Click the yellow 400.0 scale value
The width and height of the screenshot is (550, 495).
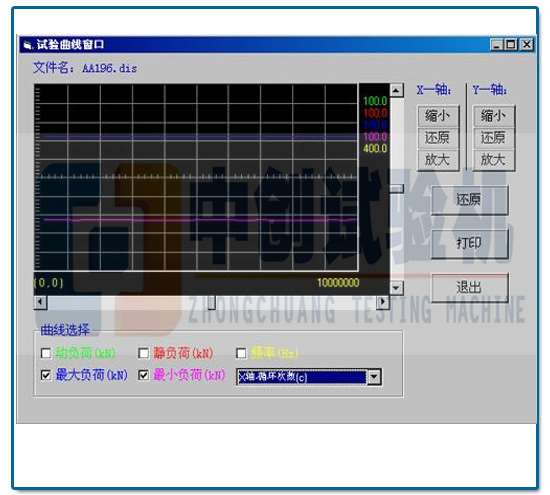pyautogui.click(x=375, y=148)
